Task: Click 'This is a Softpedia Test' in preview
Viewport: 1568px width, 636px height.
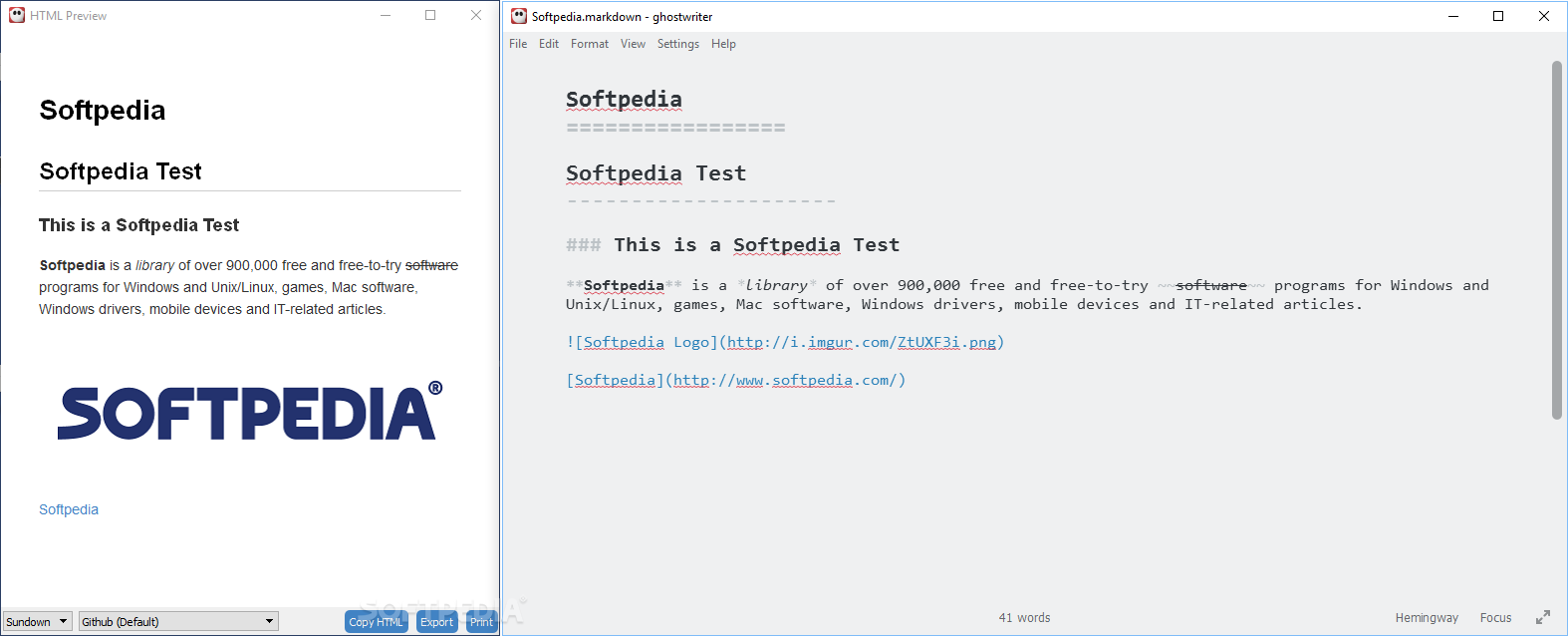Action: (138, 225)
